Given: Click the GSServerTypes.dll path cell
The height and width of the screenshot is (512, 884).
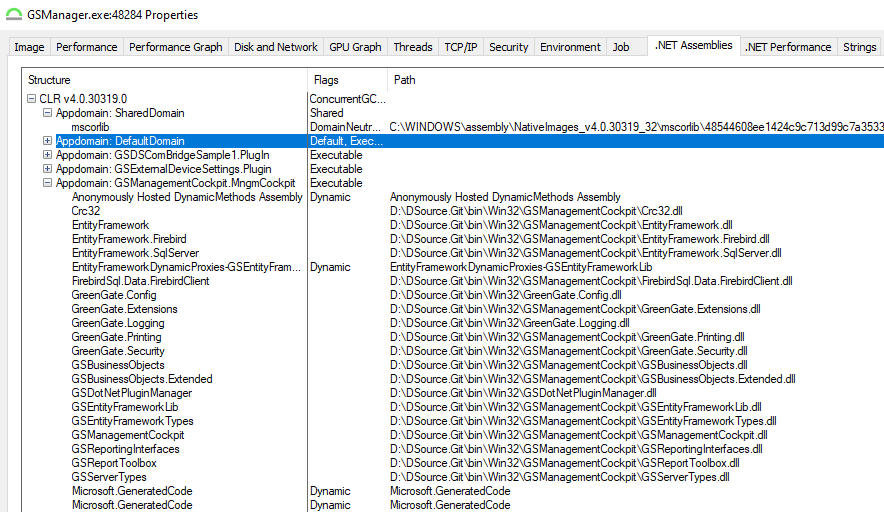Looking at the screenshot, I should [559, 477].
